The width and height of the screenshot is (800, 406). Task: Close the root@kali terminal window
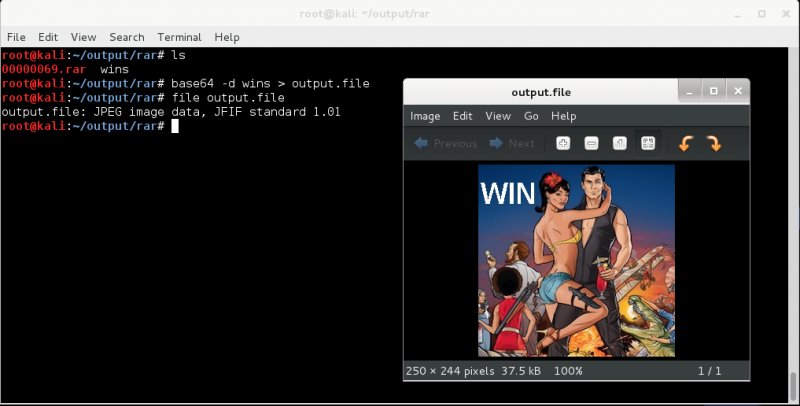(x=786, y=14)
